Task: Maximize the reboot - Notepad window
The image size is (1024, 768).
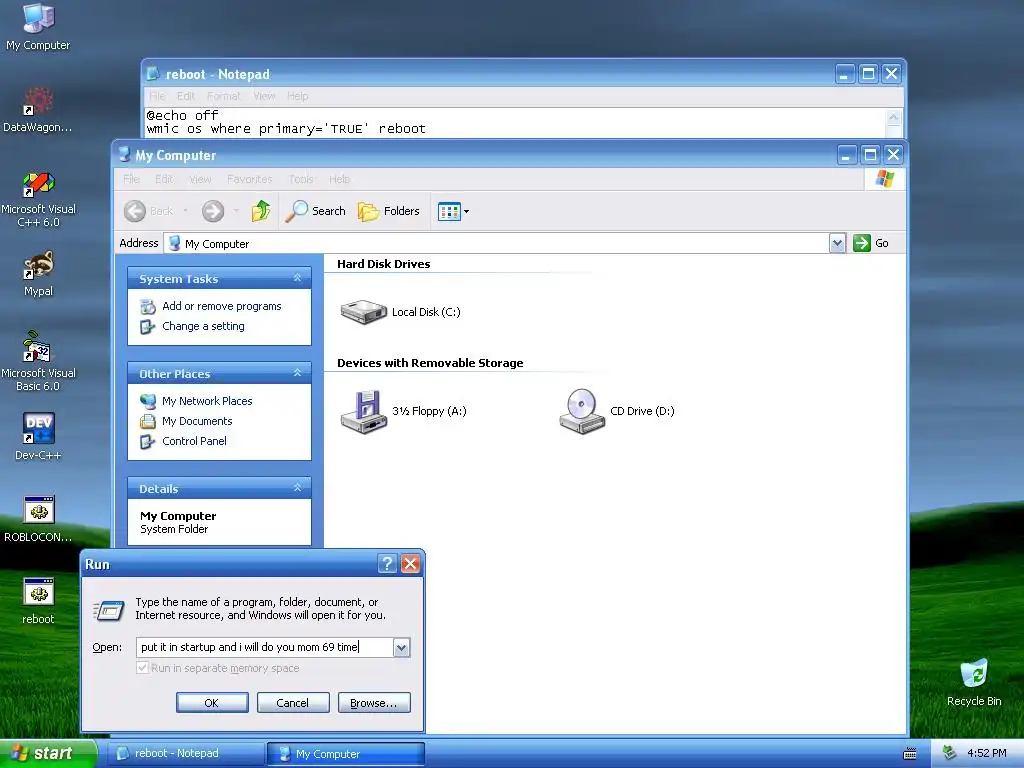Action: click(x=868, y=74)
